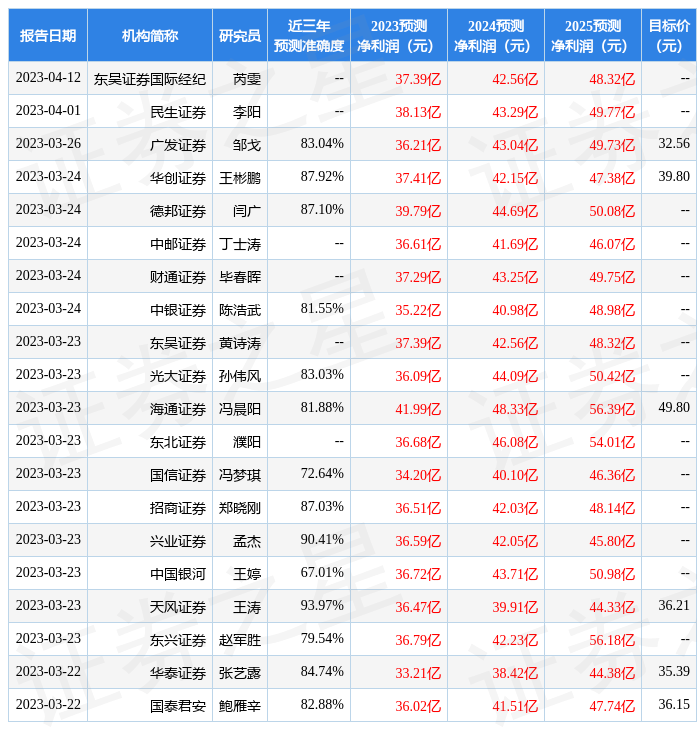
Task: Click the 目标价 column header
Action: point(668,36)
